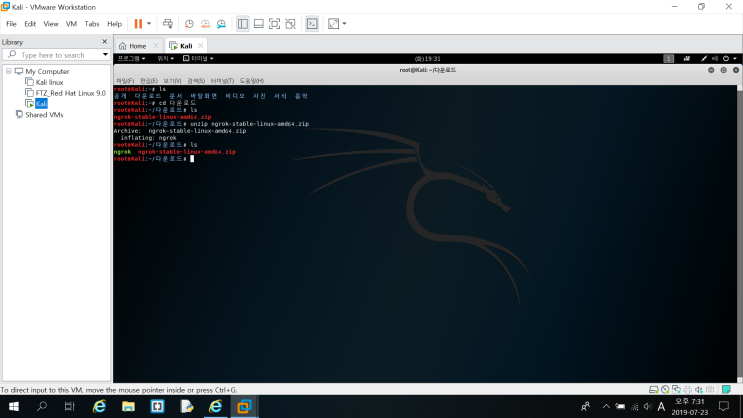This screenshot has width=743, height=418.
Task: Open Windows Task View
Action: tap(70, 406)
